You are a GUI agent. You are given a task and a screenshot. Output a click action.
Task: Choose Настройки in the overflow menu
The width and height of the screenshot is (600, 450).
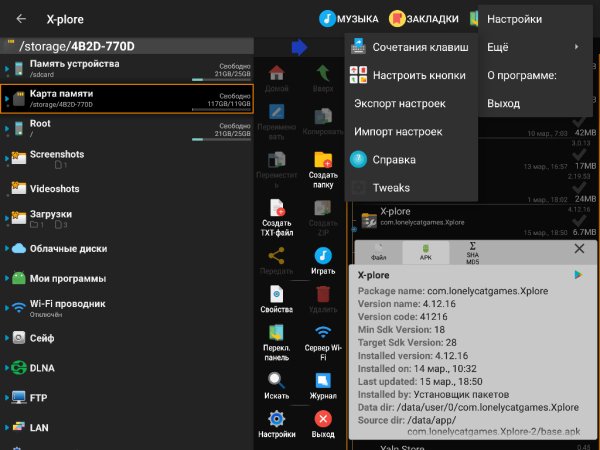[535, 19]
